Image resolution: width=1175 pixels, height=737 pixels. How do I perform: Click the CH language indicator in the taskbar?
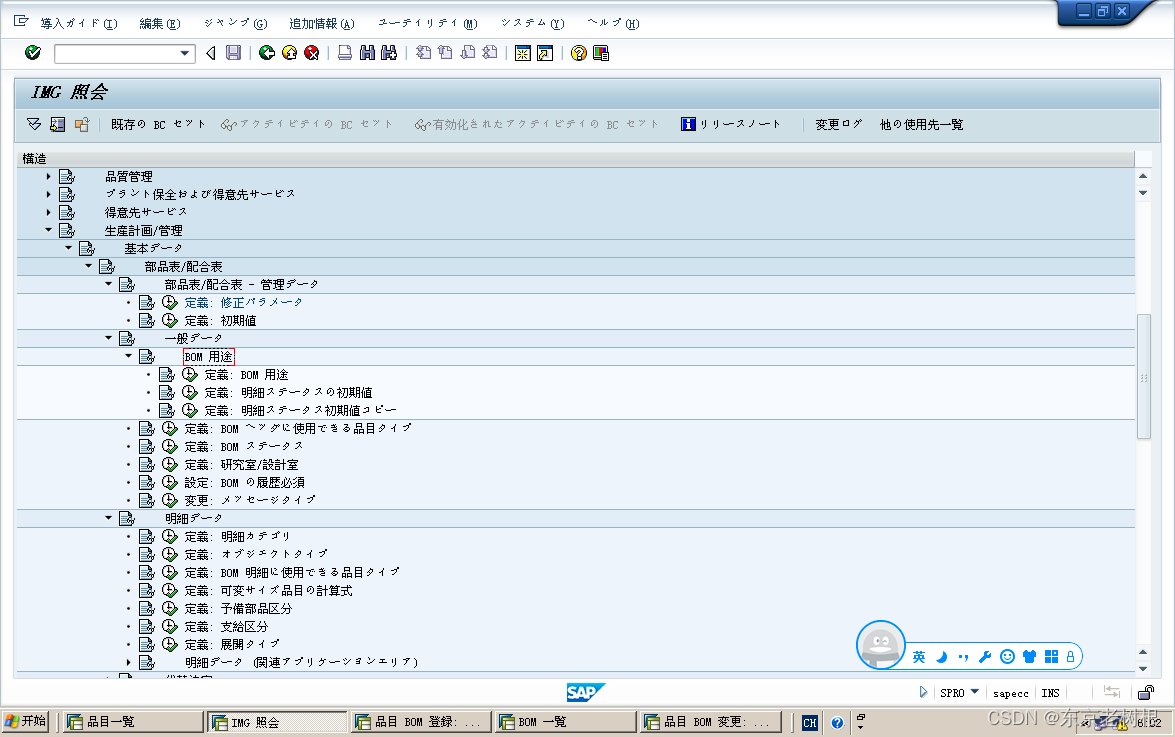pyautogui.click(x=809, y=722)
